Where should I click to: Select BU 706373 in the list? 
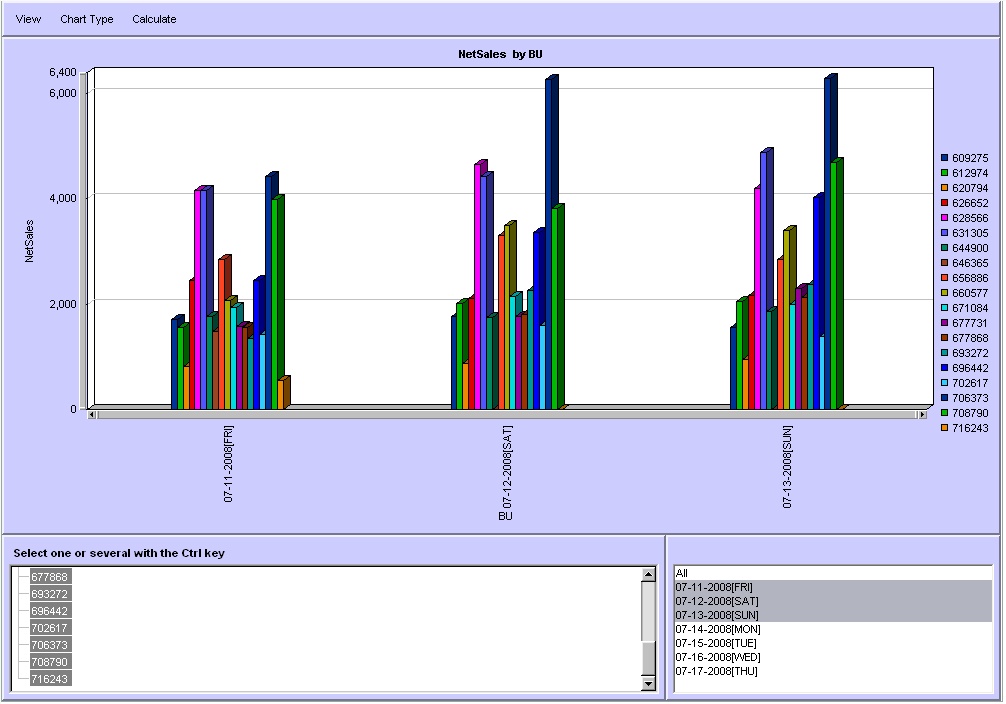(x=49, y=645)
